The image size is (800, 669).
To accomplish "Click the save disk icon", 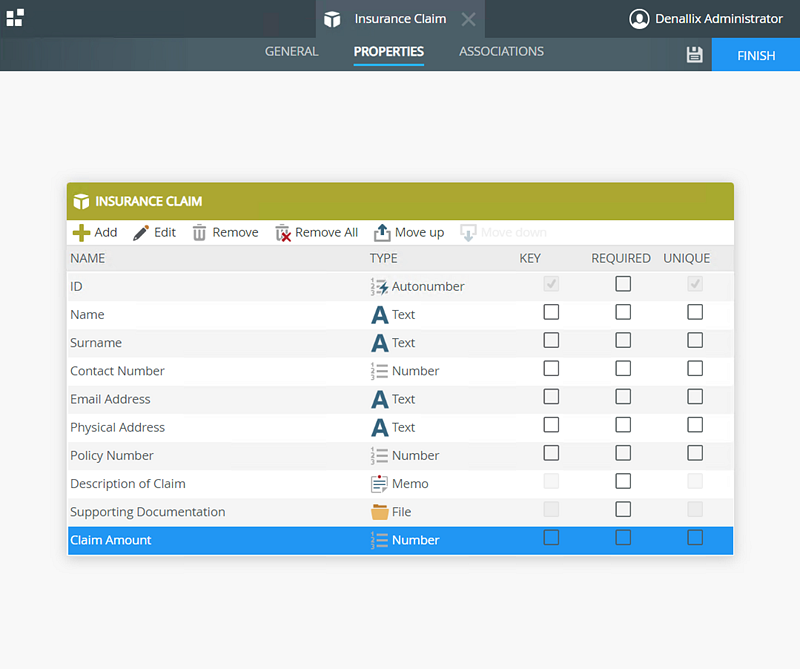I will [695, 55].
